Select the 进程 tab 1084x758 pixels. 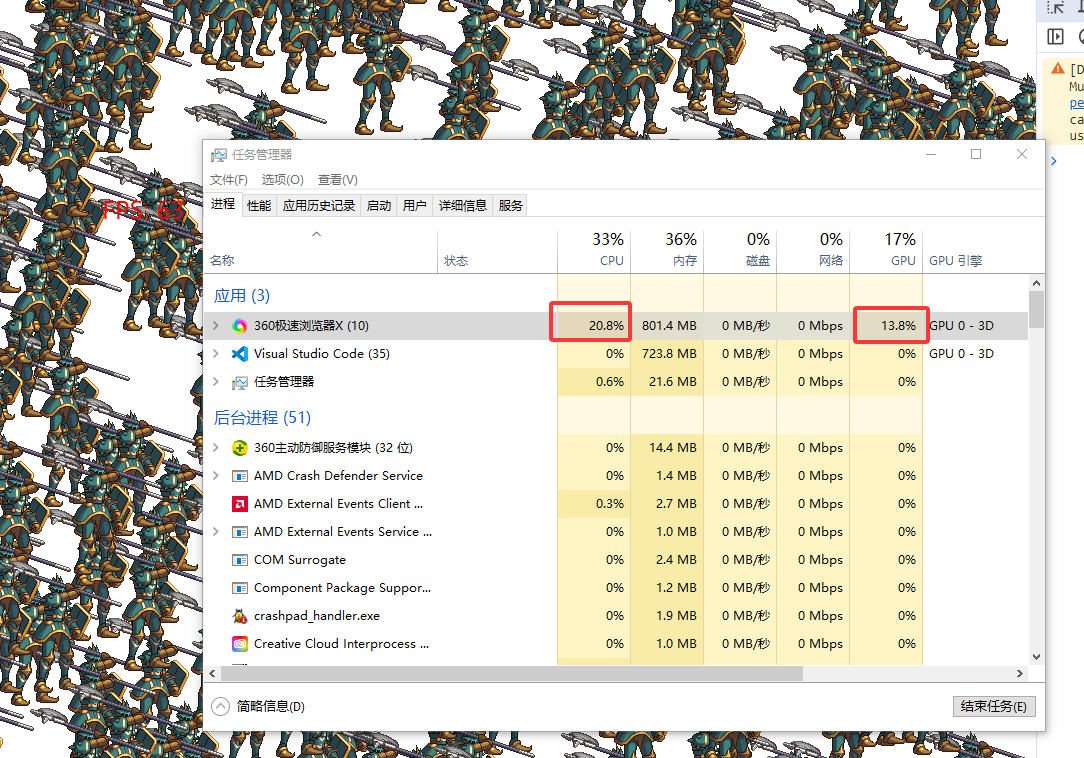tap(223, 204)
